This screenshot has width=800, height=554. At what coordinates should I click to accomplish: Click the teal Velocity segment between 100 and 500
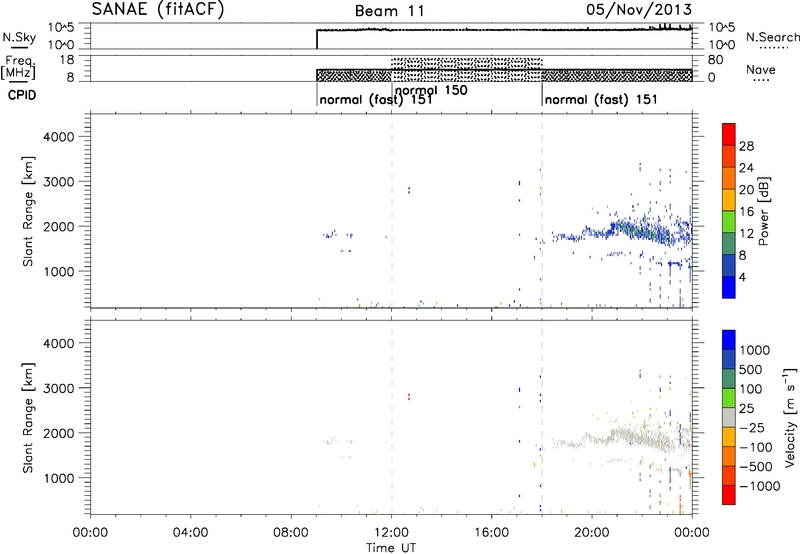tap(729, 379)
